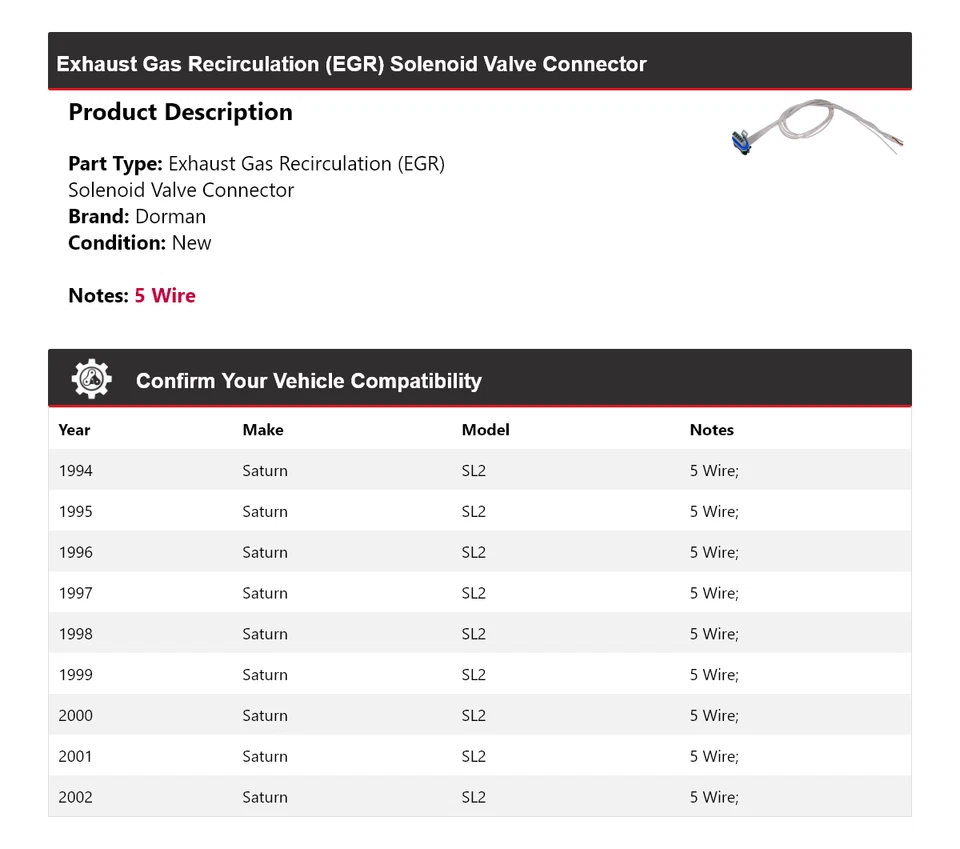Click the red 5 Wire note
Image resolution: width=960 pixels, height=849 pixels.
point(165,296)
